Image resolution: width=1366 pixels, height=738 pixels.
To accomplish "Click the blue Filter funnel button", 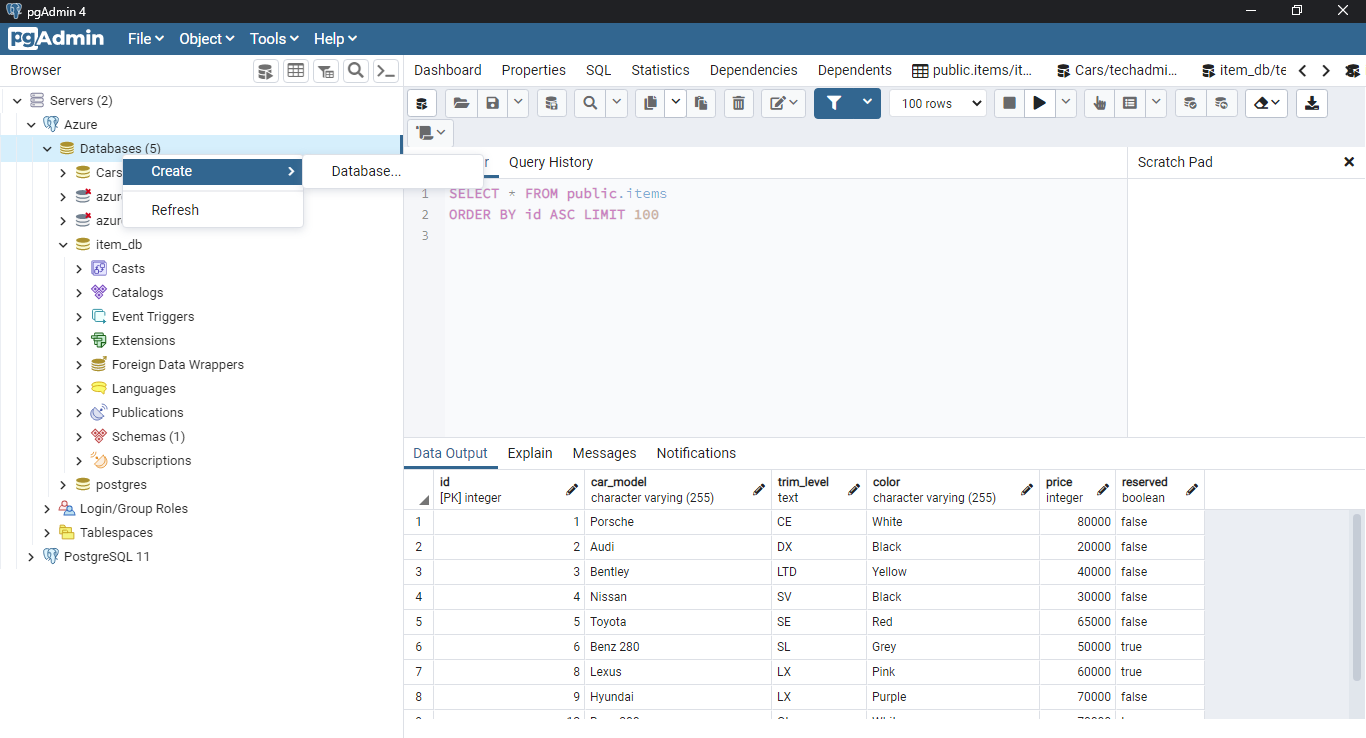I will coord(835,103).
